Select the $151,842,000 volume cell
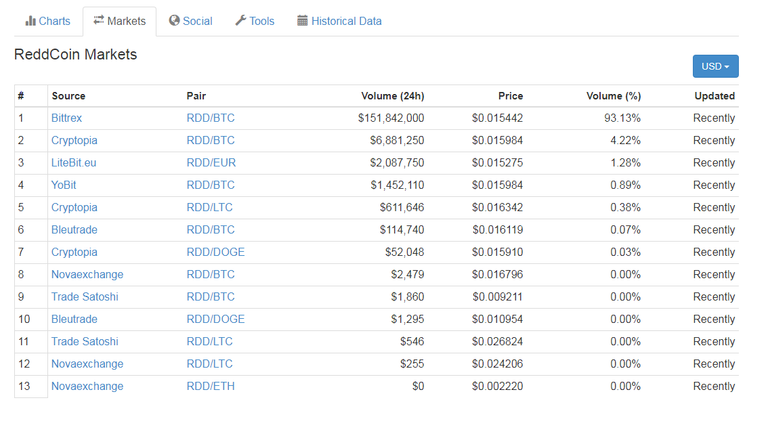768x423 pixels. pyautogui.click(x=391, y=118)
